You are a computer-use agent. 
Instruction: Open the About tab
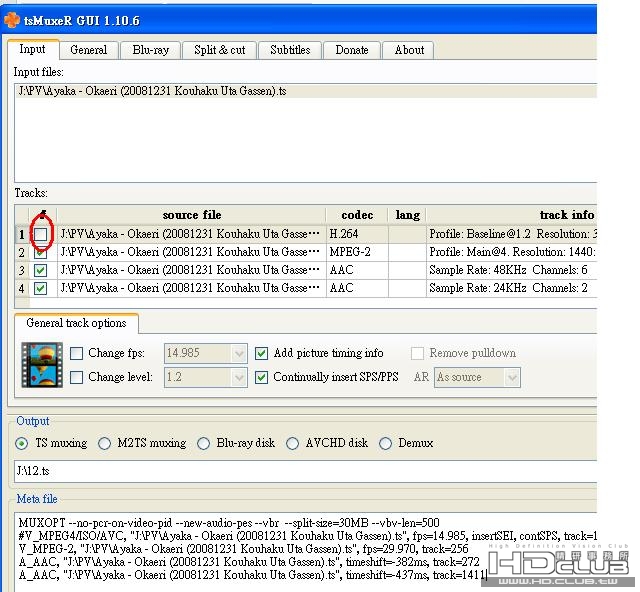point(409,50)
